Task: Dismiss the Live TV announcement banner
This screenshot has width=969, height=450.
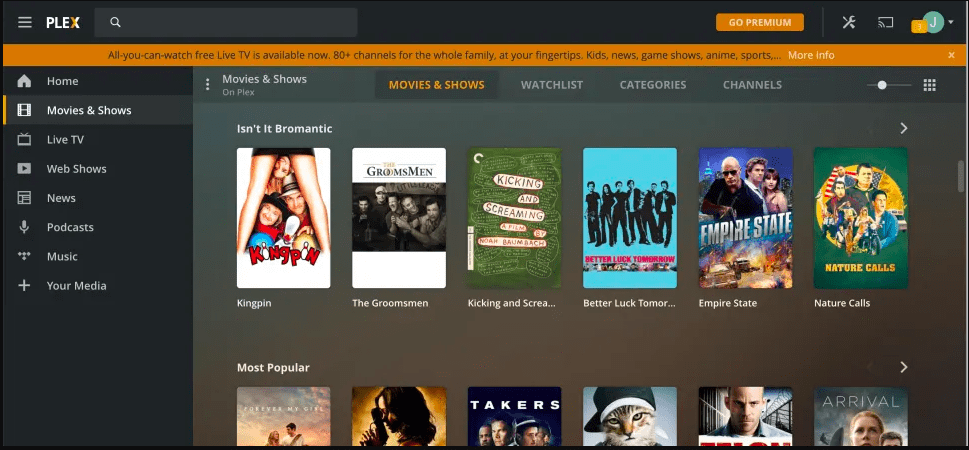Action: pos(951,55)
